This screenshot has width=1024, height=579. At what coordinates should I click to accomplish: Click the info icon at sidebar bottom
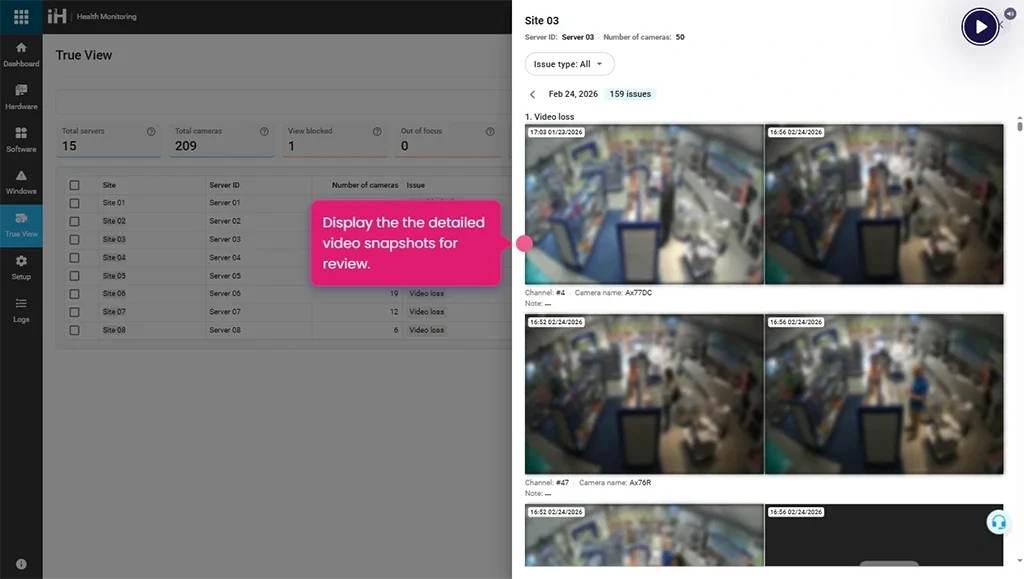[x=21, y=564]
